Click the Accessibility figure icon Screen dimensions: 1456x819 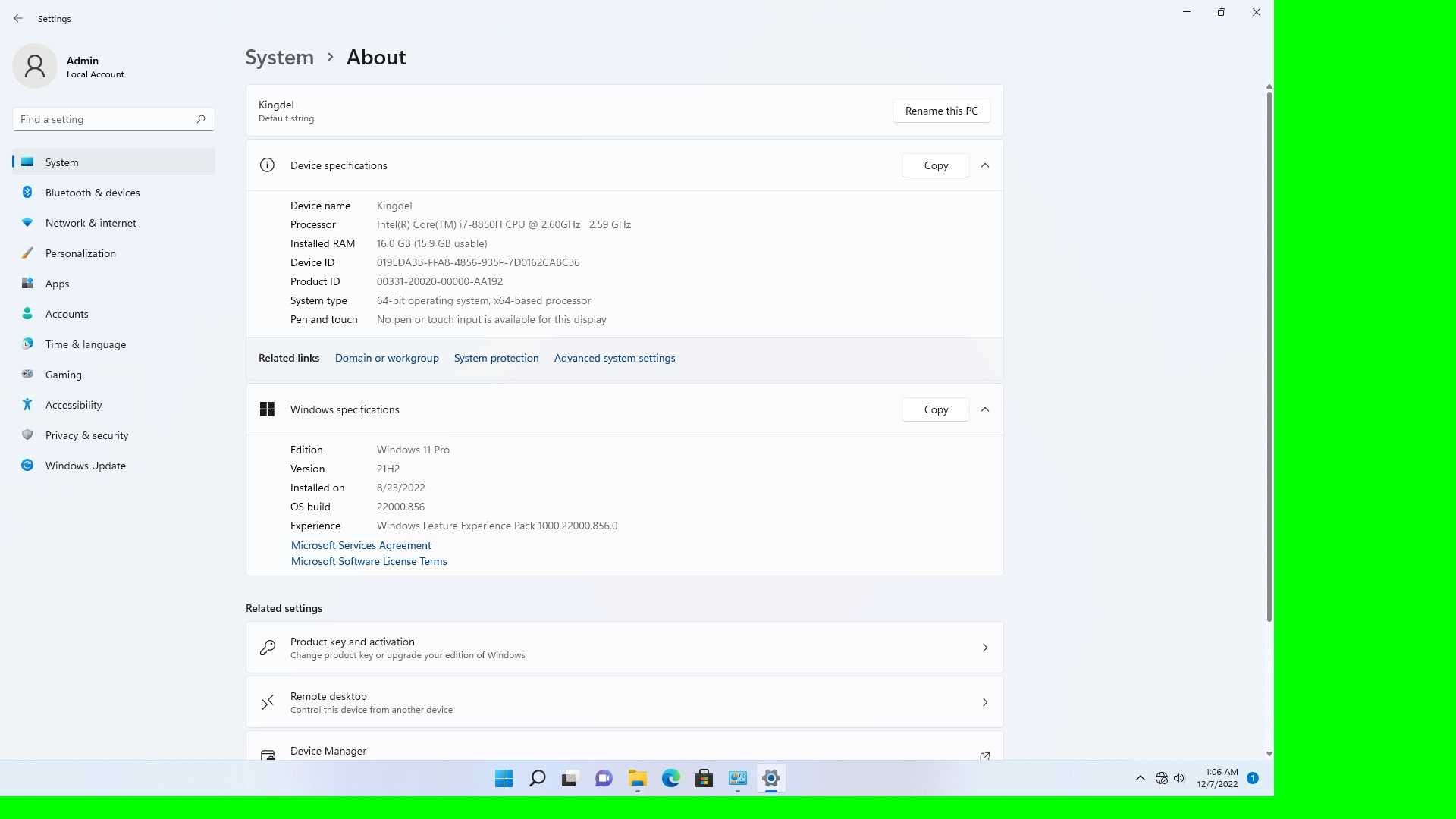(x=27, y=404)
